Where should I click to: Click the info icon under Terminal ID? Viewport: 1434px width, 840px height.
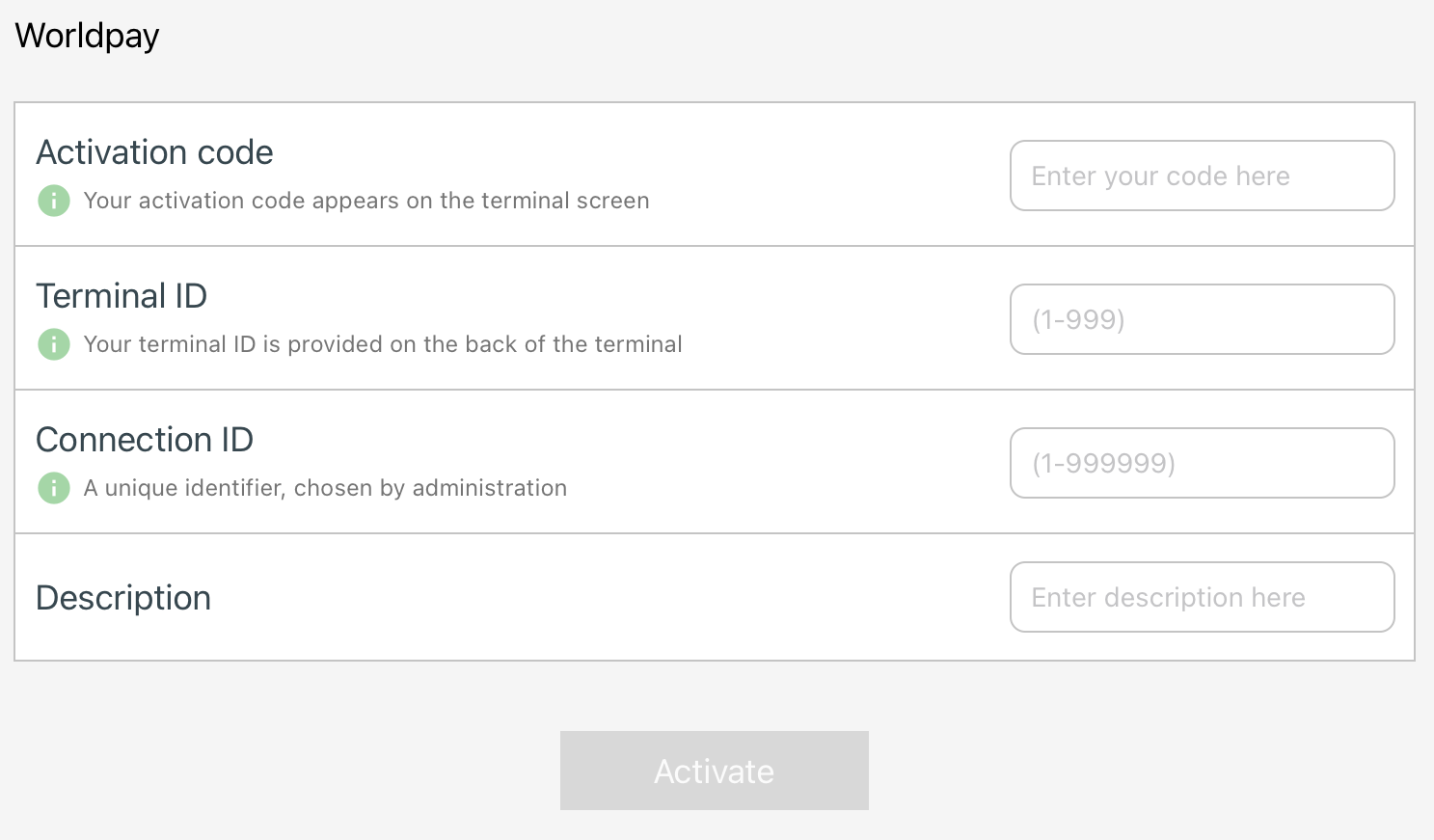point(54,344)
